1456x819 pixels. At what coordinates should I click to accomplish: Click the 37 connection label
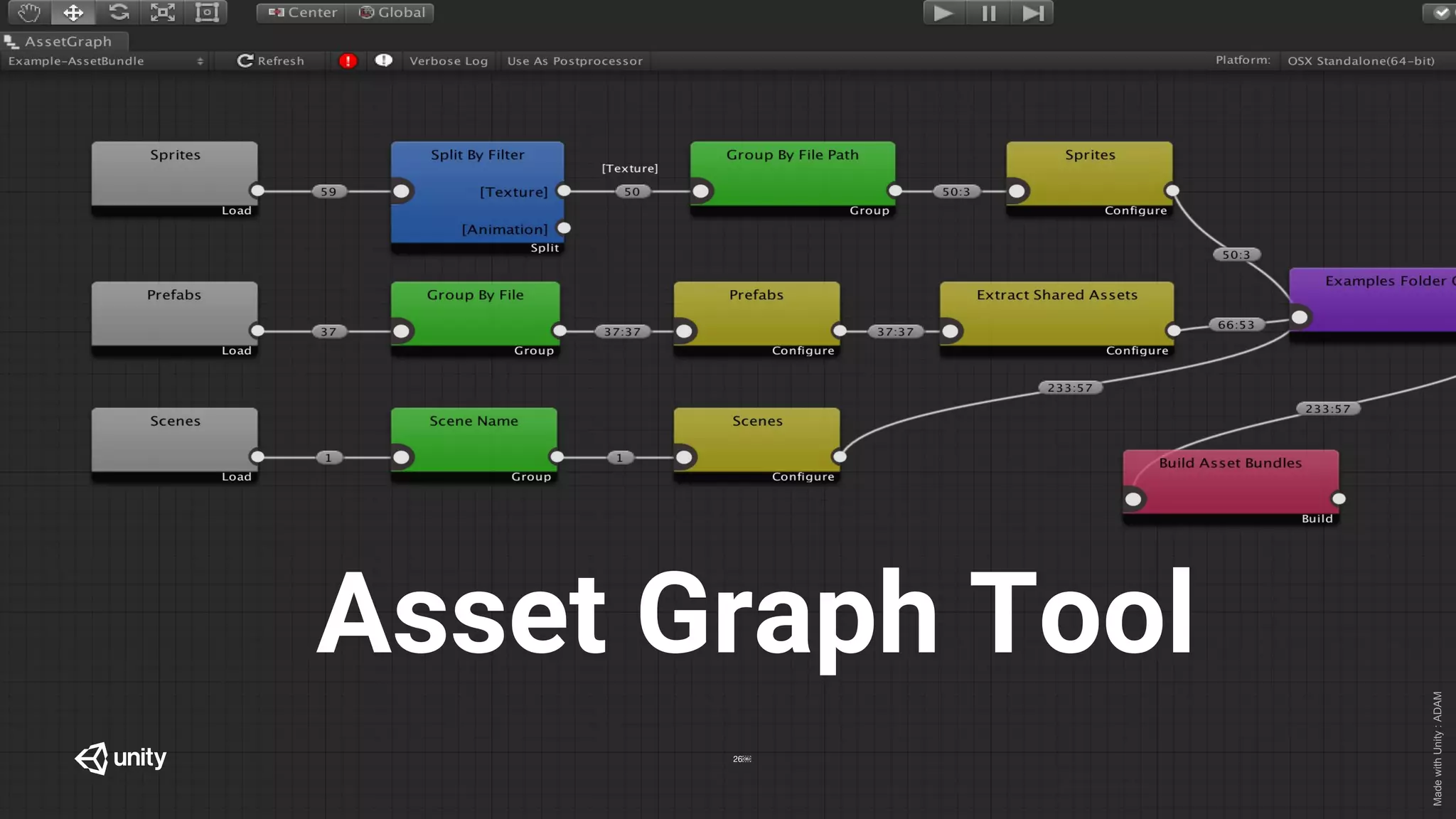[x=328, y=331]
